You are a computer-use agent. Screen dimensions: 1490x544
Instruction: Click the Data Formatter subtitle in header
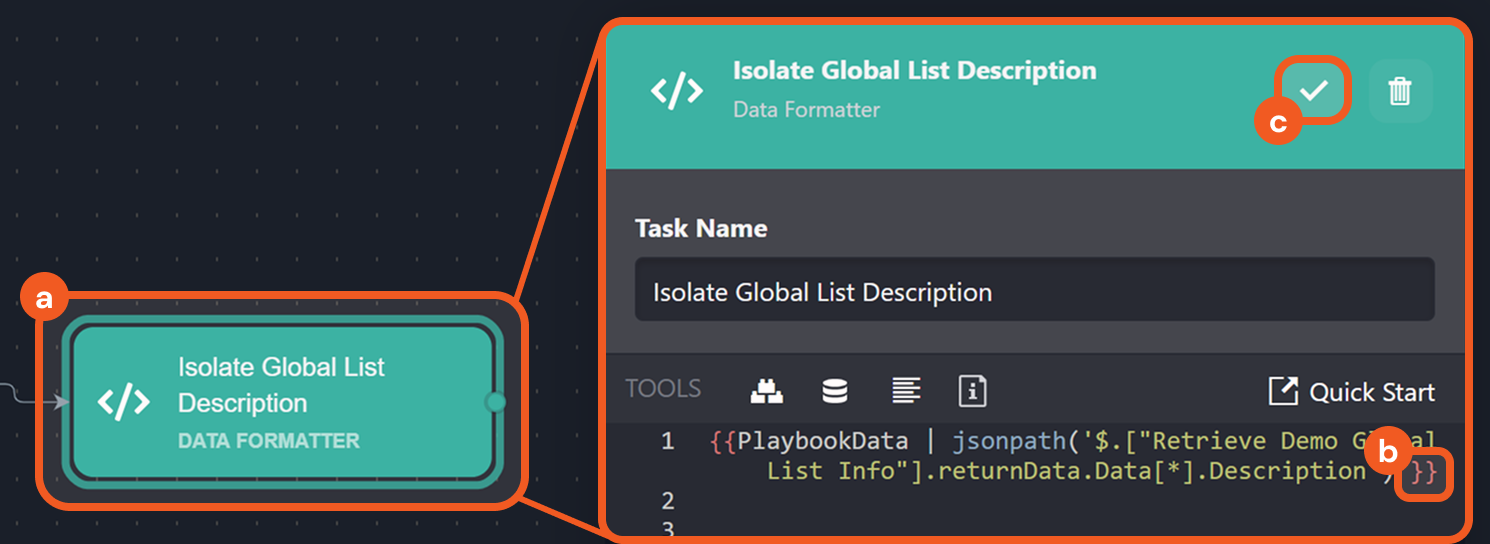[x=806, y=109]
